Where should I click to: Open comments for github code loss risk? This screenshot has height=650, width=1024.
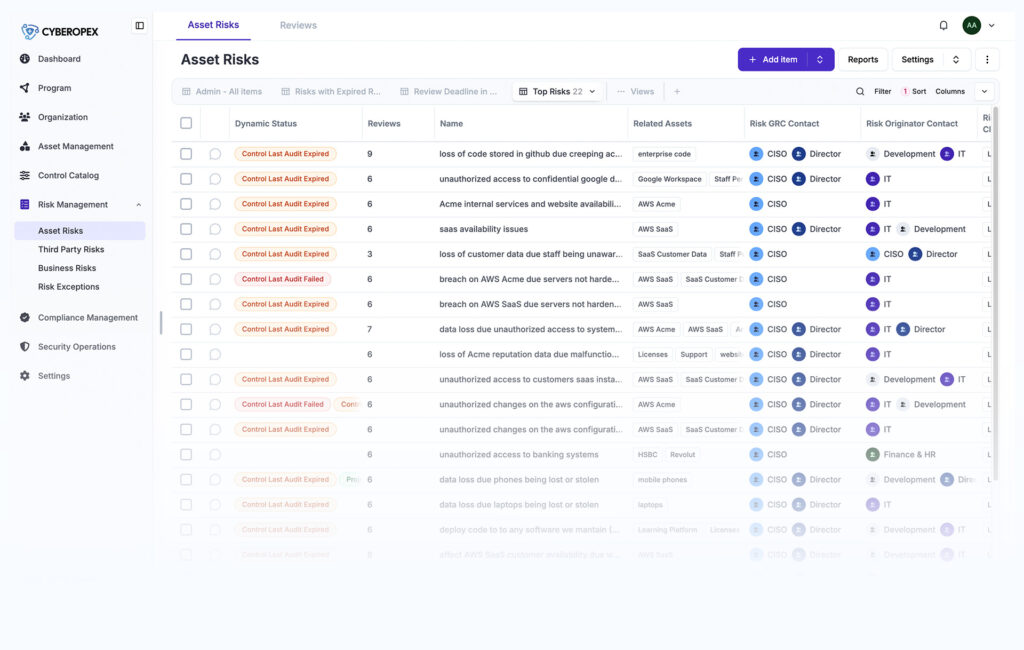coord(215,154)
